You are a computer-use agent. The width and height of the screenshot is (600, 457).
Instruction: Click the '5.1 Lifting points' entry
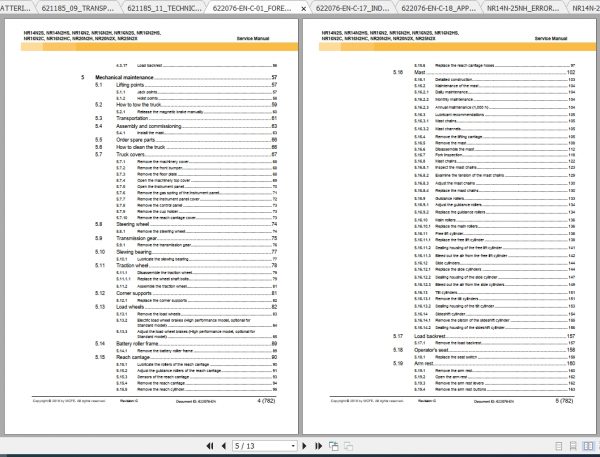tap(186, 85)
